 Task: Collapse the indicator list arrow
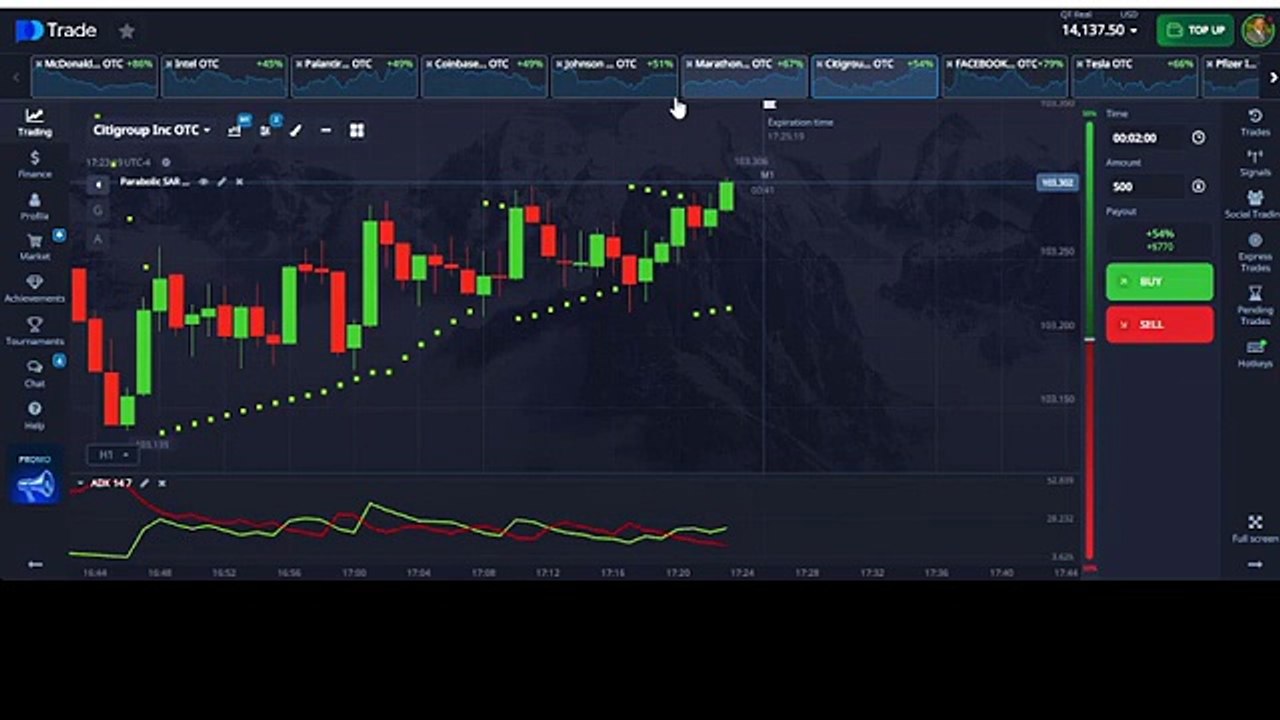[x=98, y=184]
